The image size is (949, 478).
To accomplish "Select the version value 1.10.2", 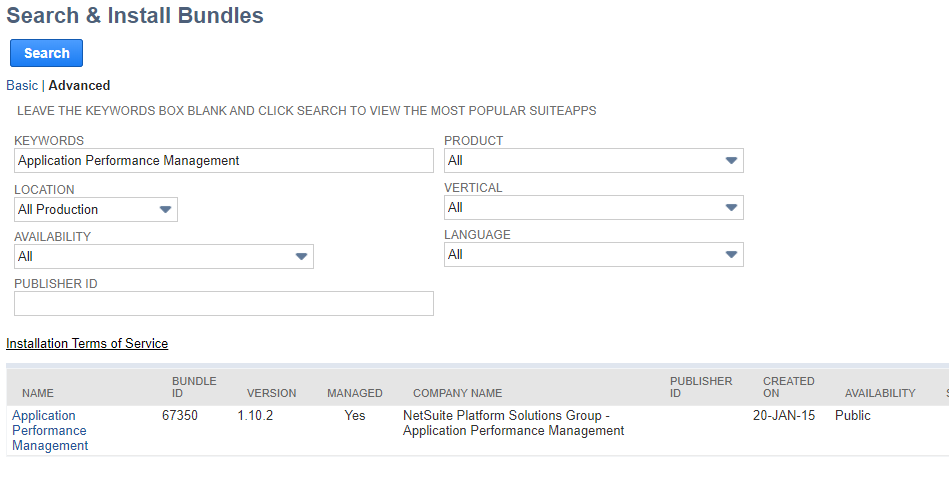I will pos(255,416).
